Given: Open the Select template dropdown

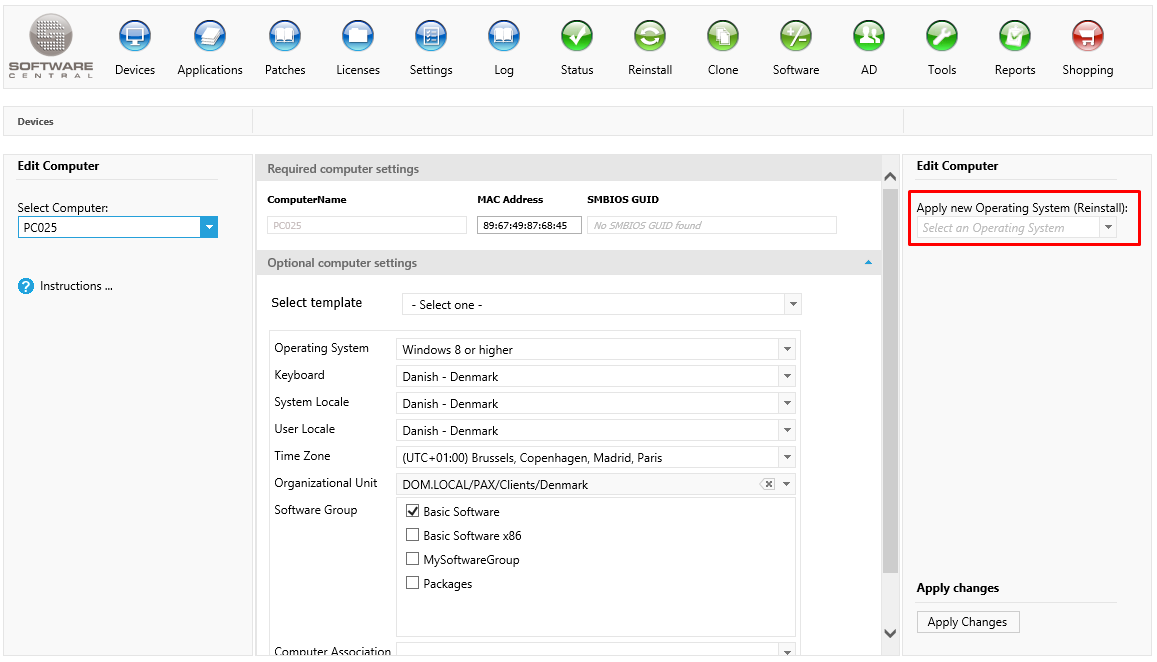Looking at the screenshot, I should [792, 304].
